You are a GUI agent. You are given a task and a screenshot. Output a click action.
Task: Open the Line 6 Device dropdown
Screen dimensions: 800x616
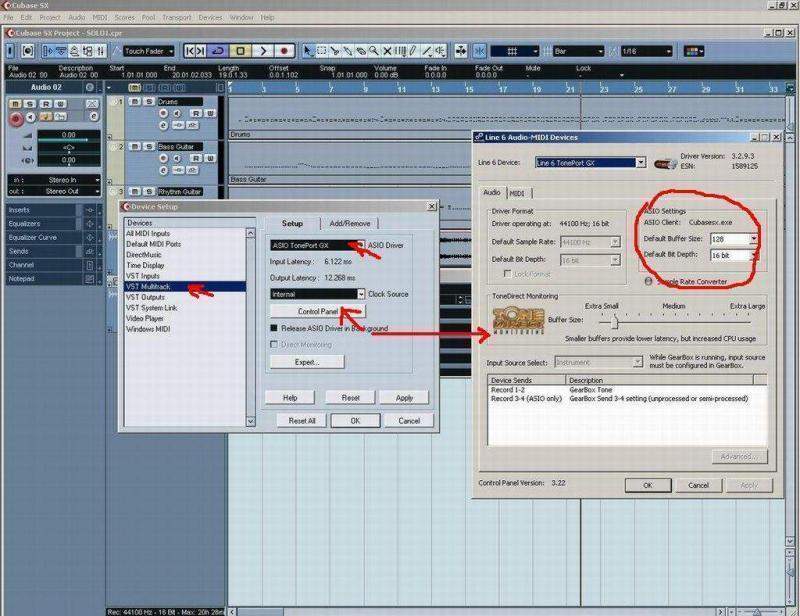[640, 163]
